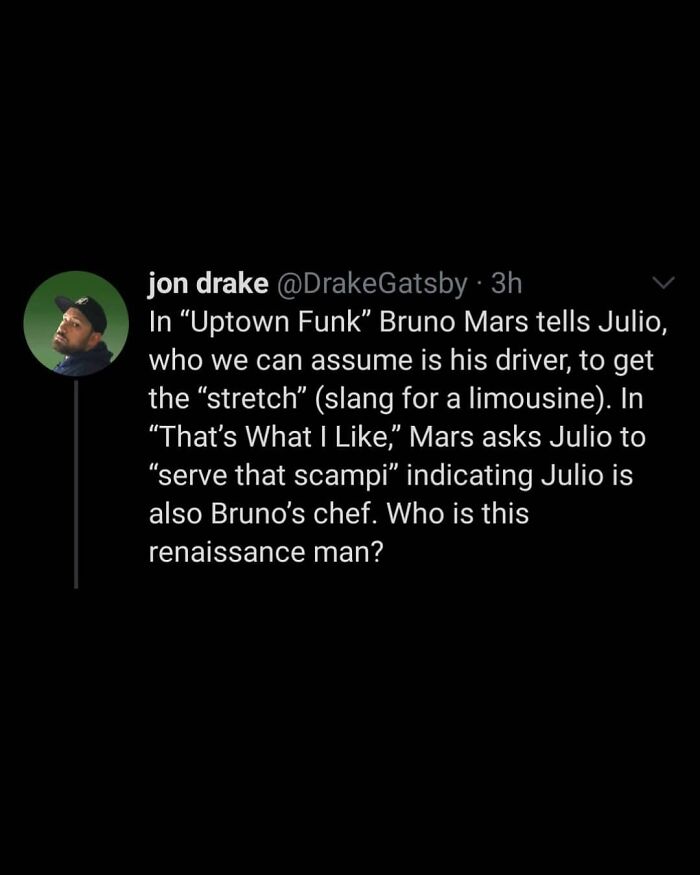Click the downward arrow for tweet actions
Screen dimensions: 700x875
coord(662,285)
